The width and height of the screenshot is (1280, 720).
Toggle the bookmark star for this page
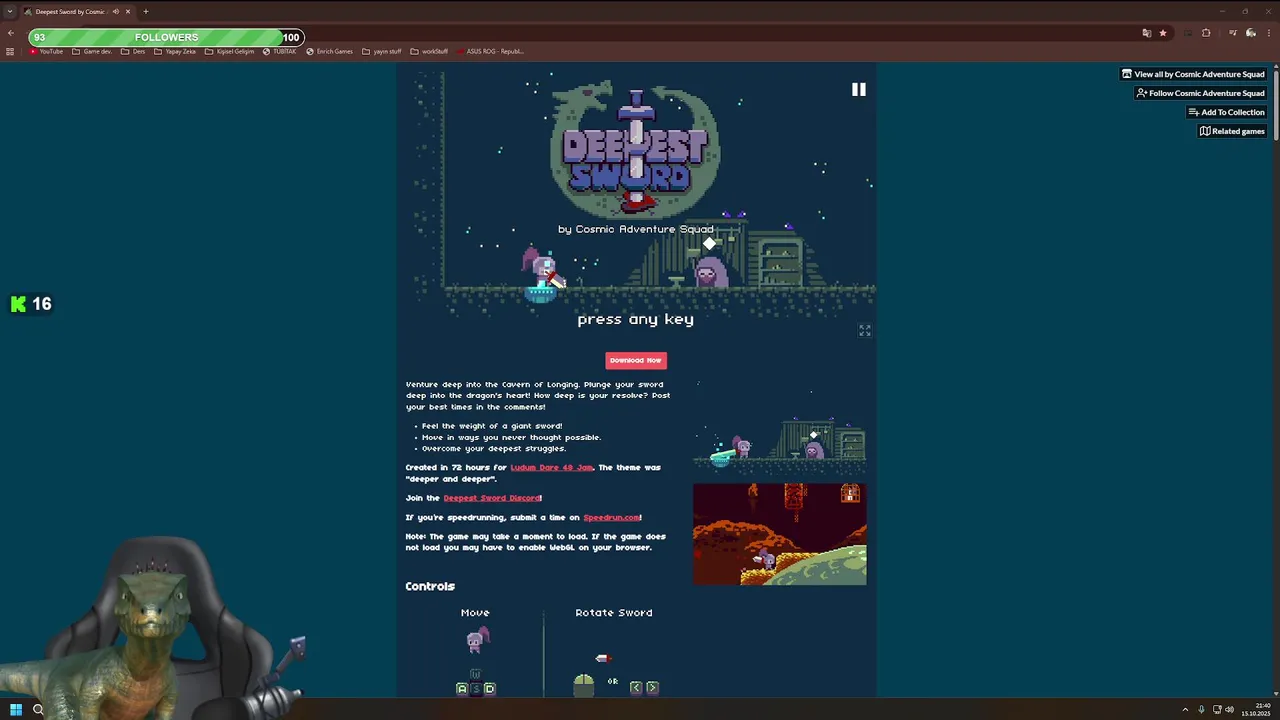click(1162, 33)
